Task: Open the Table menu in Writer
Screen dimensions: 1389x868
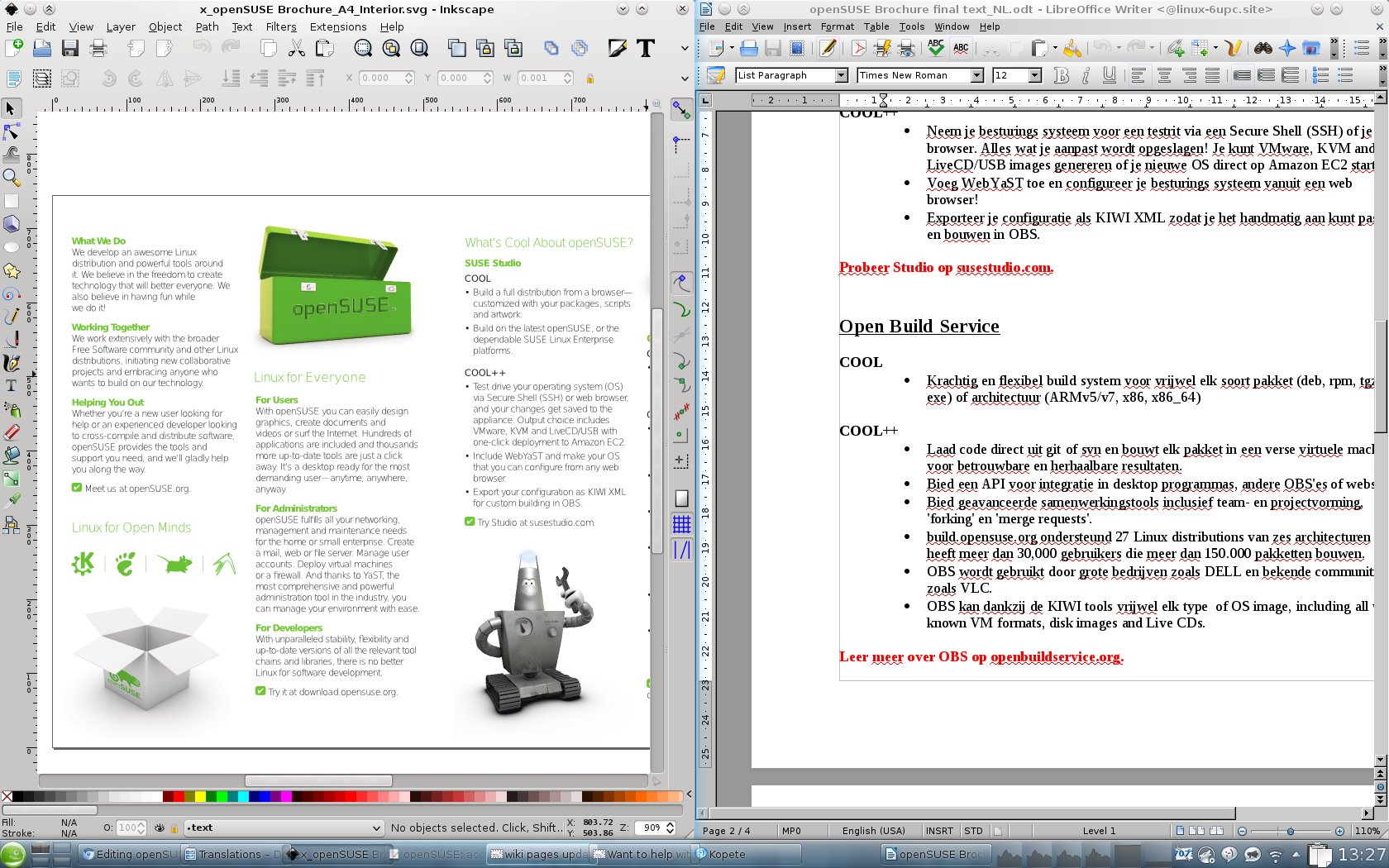Action: pos(876,26)
